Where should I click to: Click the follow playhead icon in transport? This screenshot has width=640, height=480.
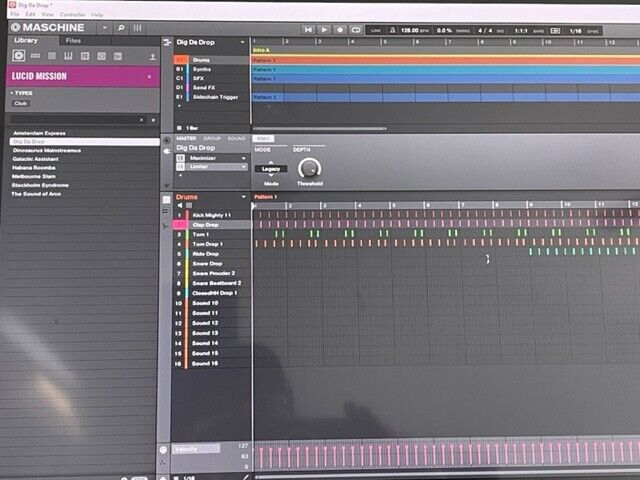pyautogui.click(x=555, y=31)
